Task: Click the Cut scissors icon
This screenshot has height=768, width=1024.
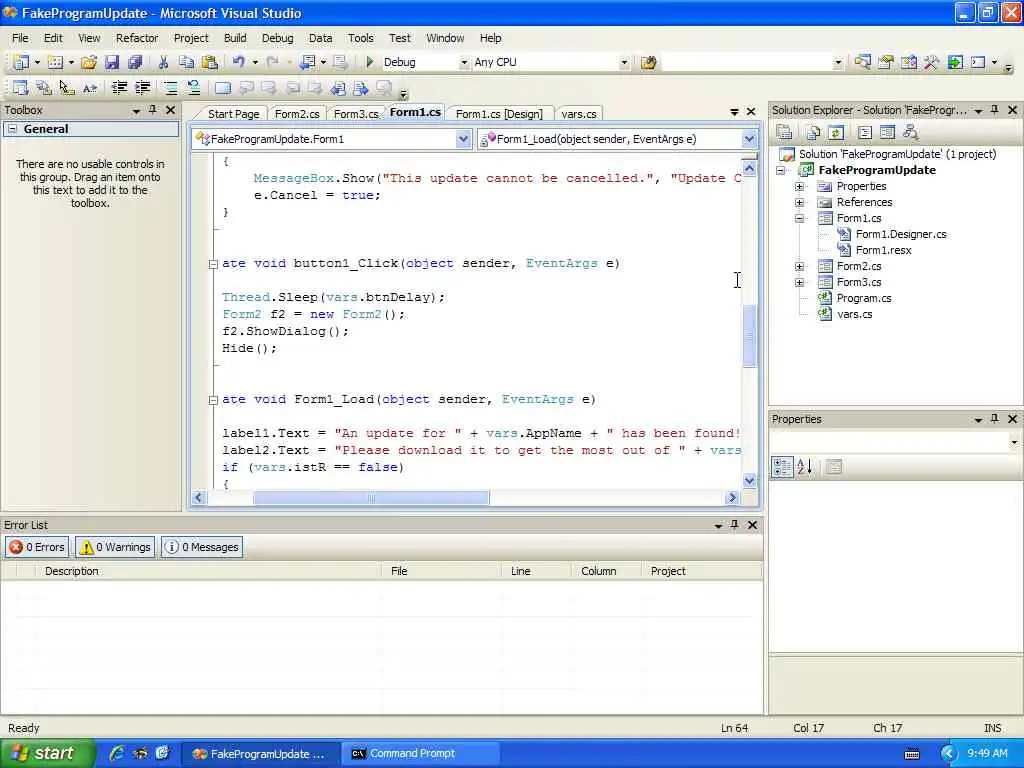Action: [163, 63]
